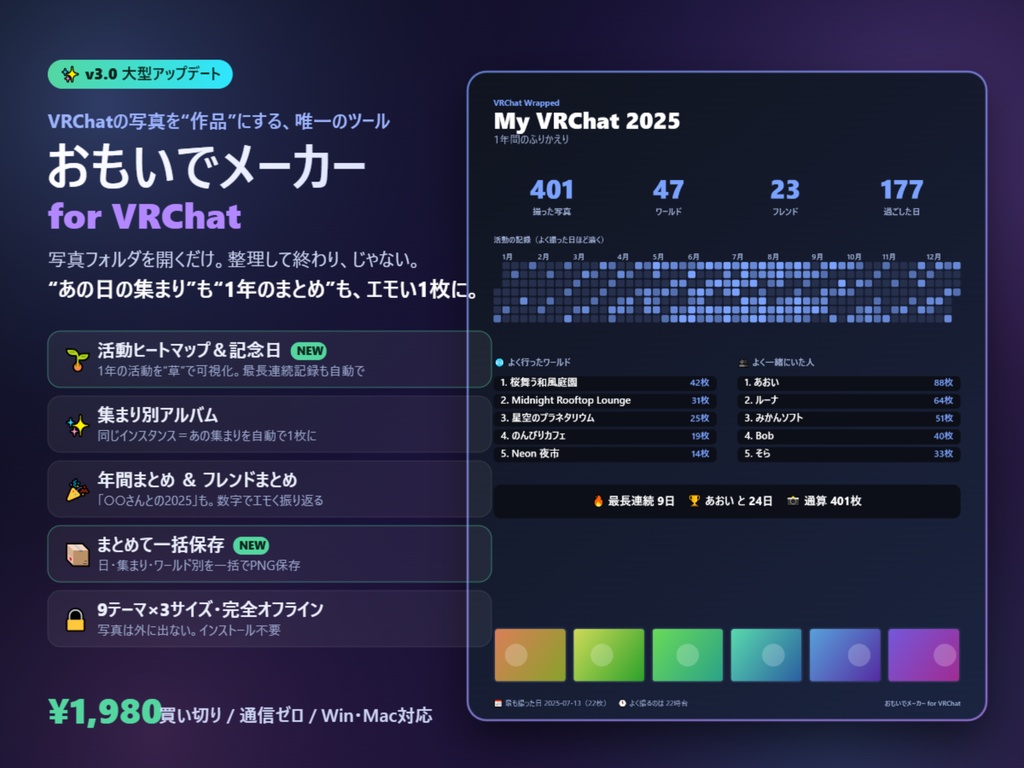Click the VRChatの写真を"作品"にする tagline
The image size is (1024, 768).
pyautogui.click(x=219, y=121)
